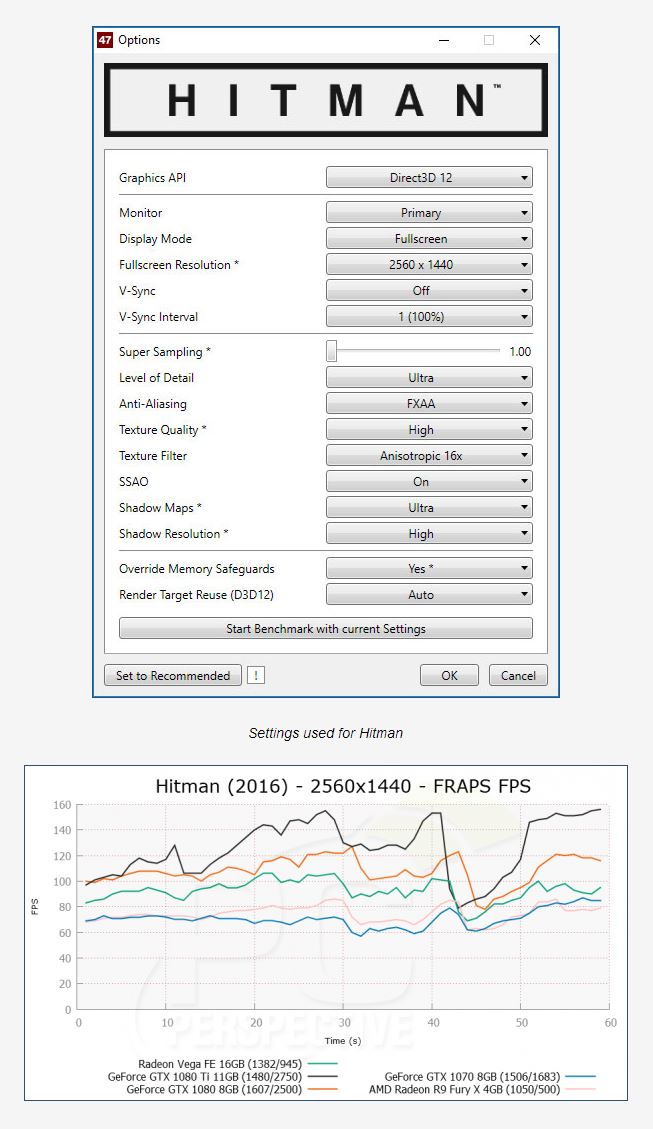Open the SSAO dropdown set to On

[x=429, y=481]
